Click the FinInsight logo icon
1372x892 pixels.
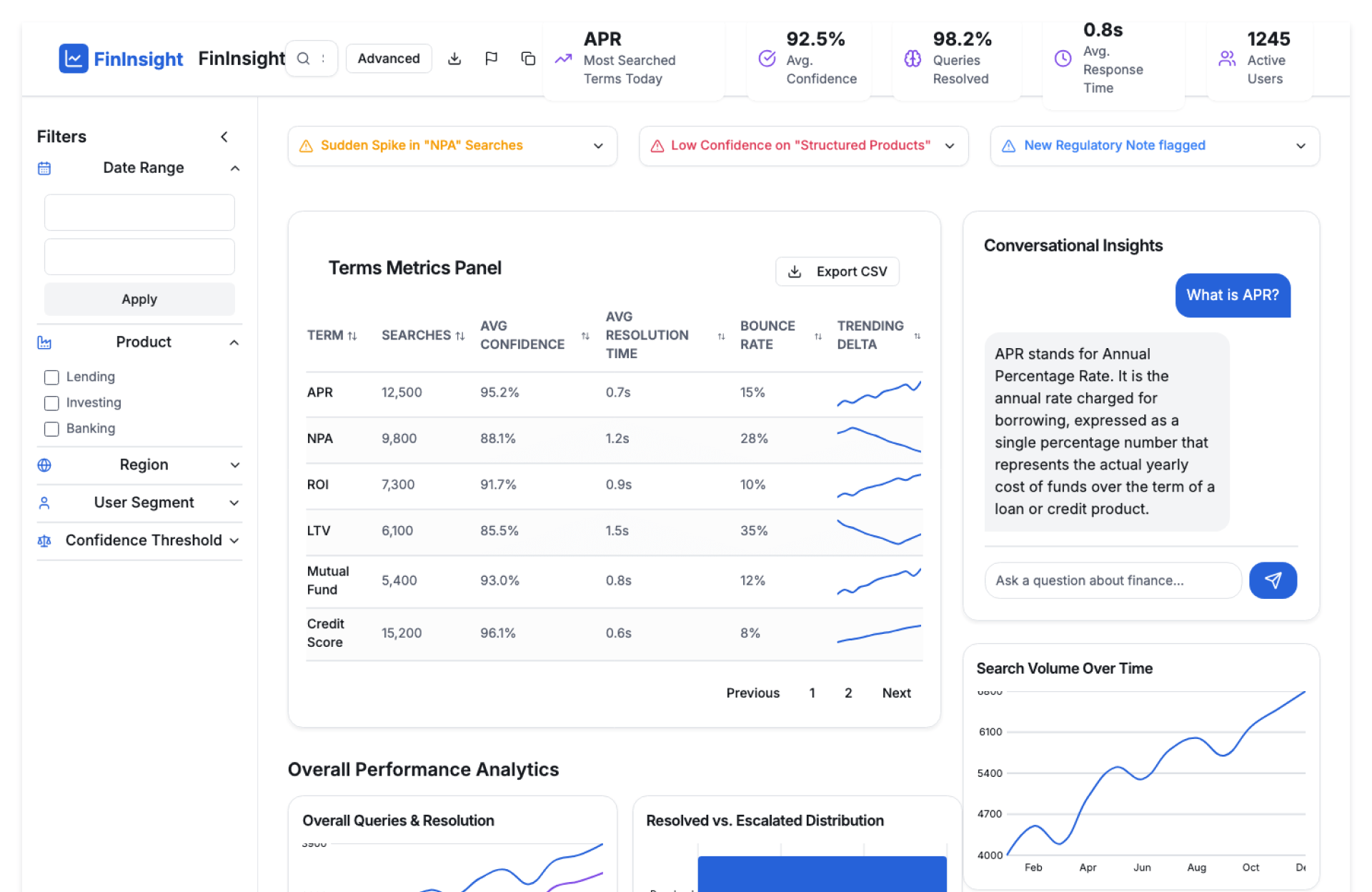point(74,59)
